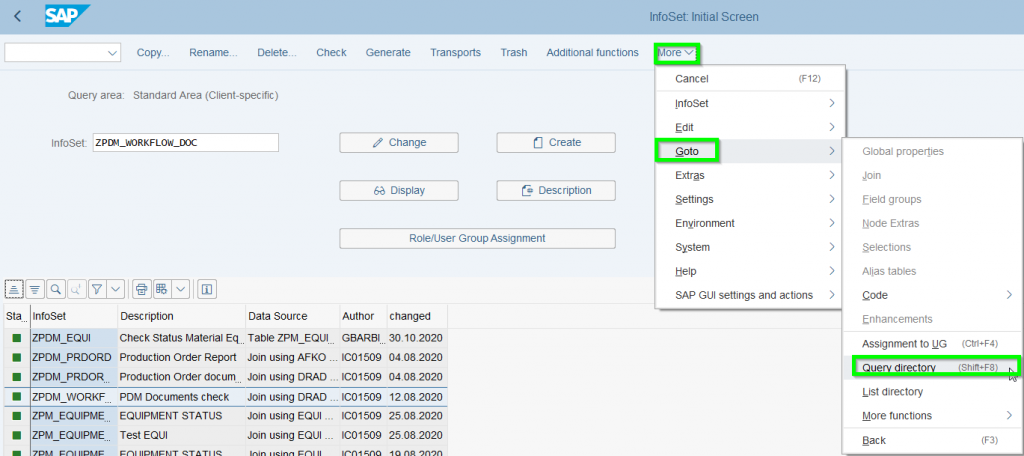Click the back arrow in the header
The image size is (1024, 456).
pyautogui.click(x=17, y=17)
